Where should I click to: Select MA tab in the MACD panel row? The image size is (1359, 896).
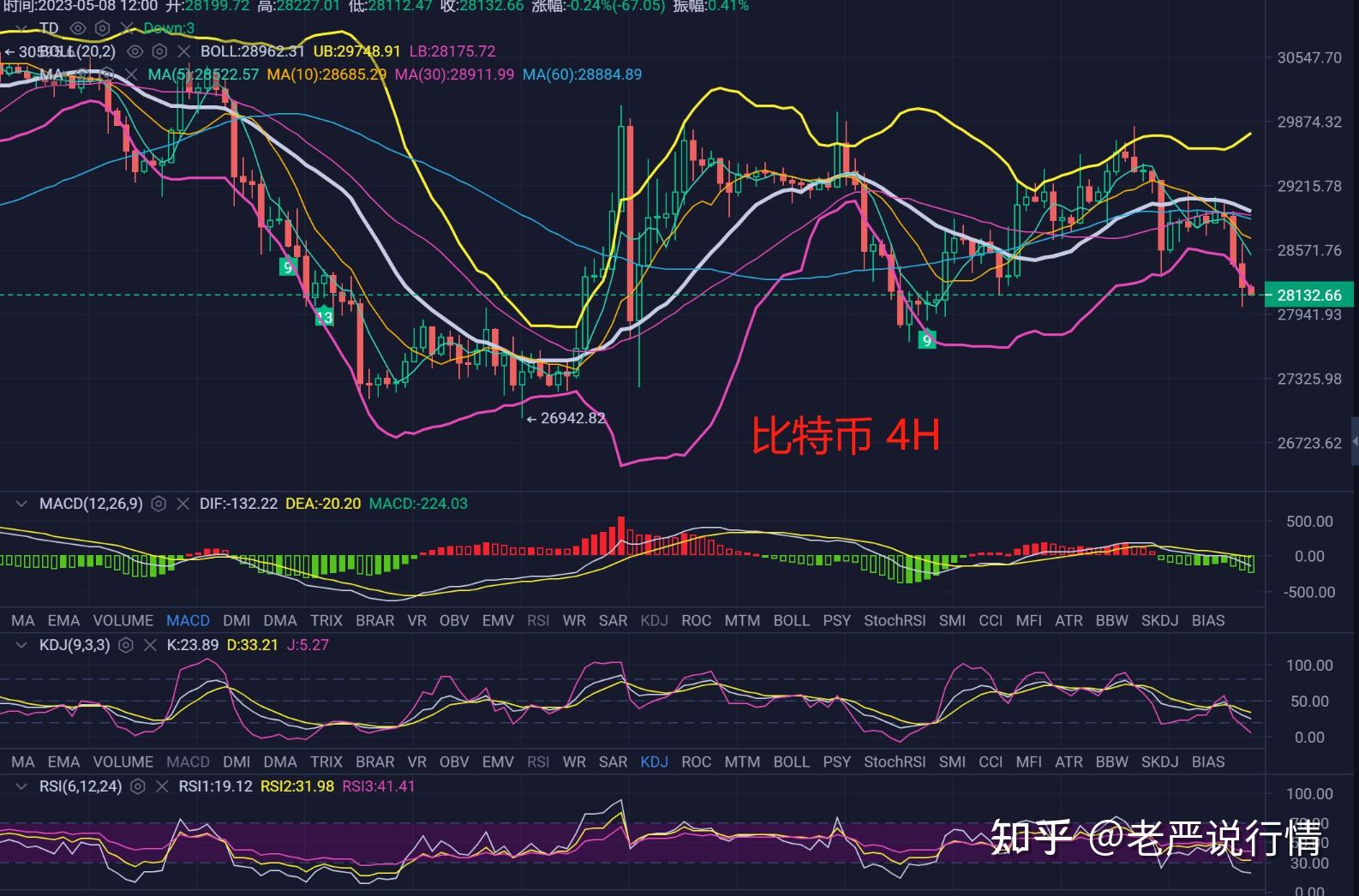[x=23, y=620]
